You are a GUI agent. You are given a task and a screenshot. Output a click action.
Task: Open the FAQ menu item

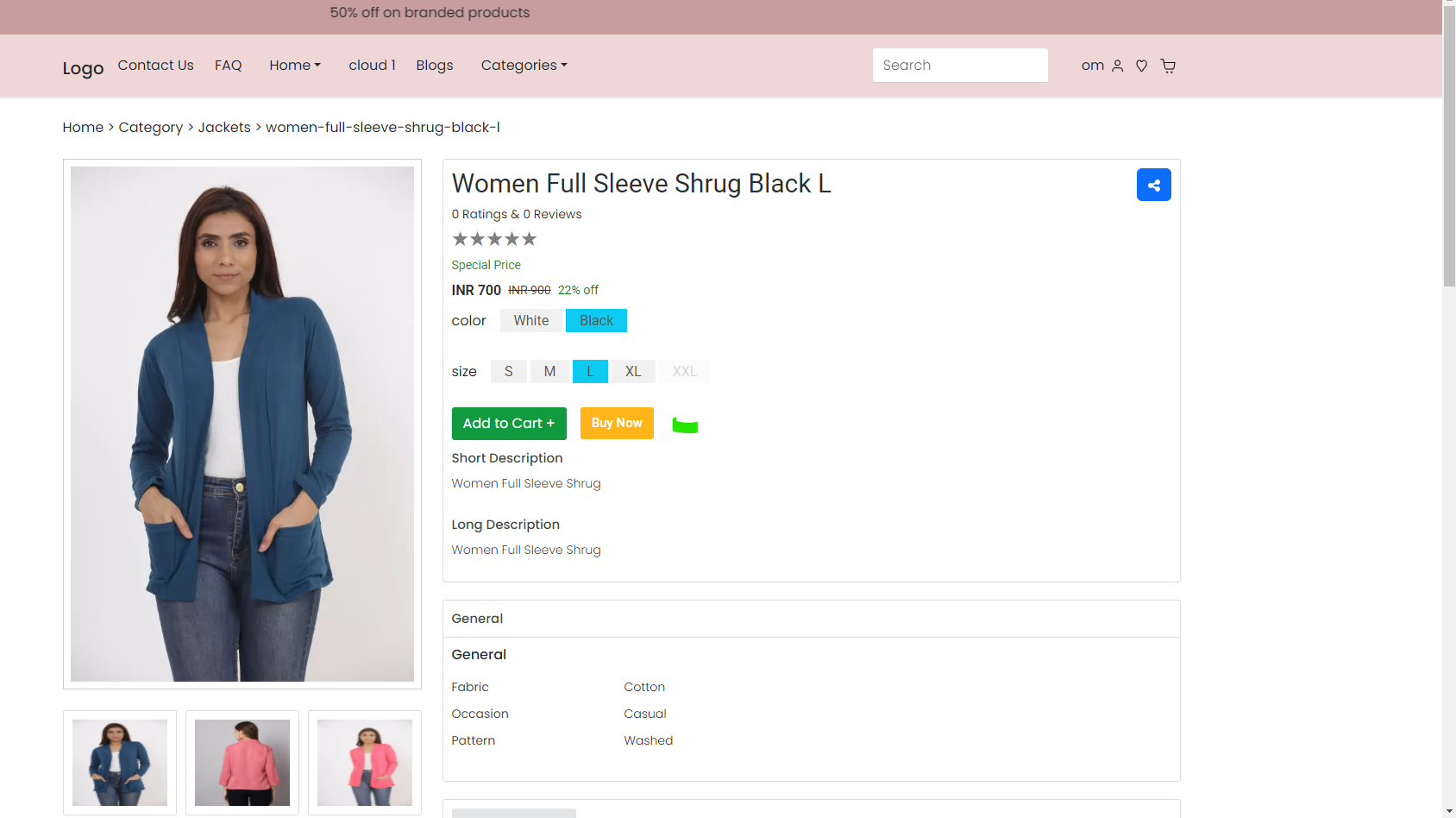pos(229,66)
